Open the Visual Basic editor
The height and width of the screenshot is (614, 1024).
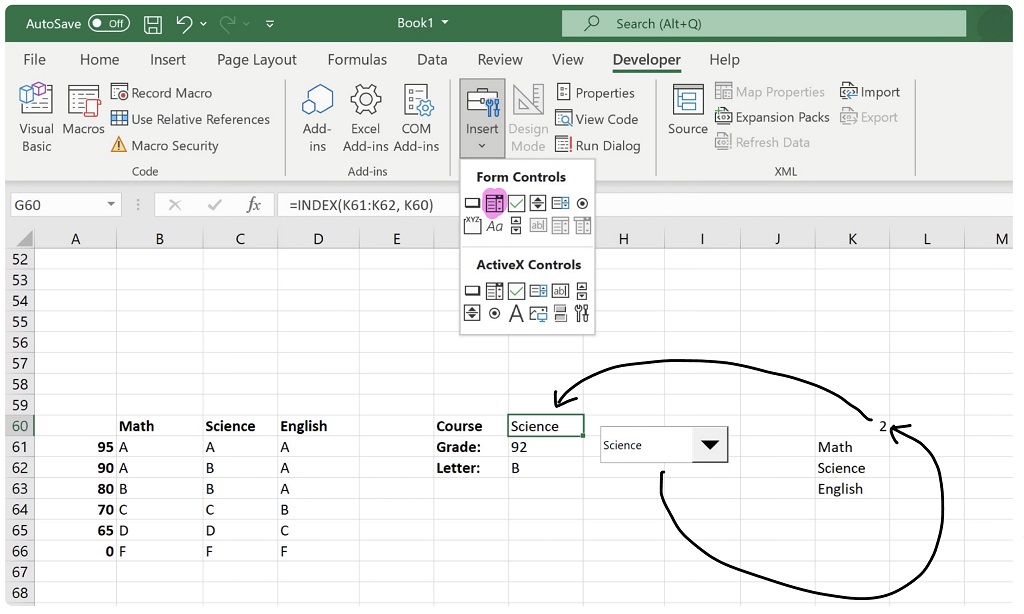click(37, 117)
